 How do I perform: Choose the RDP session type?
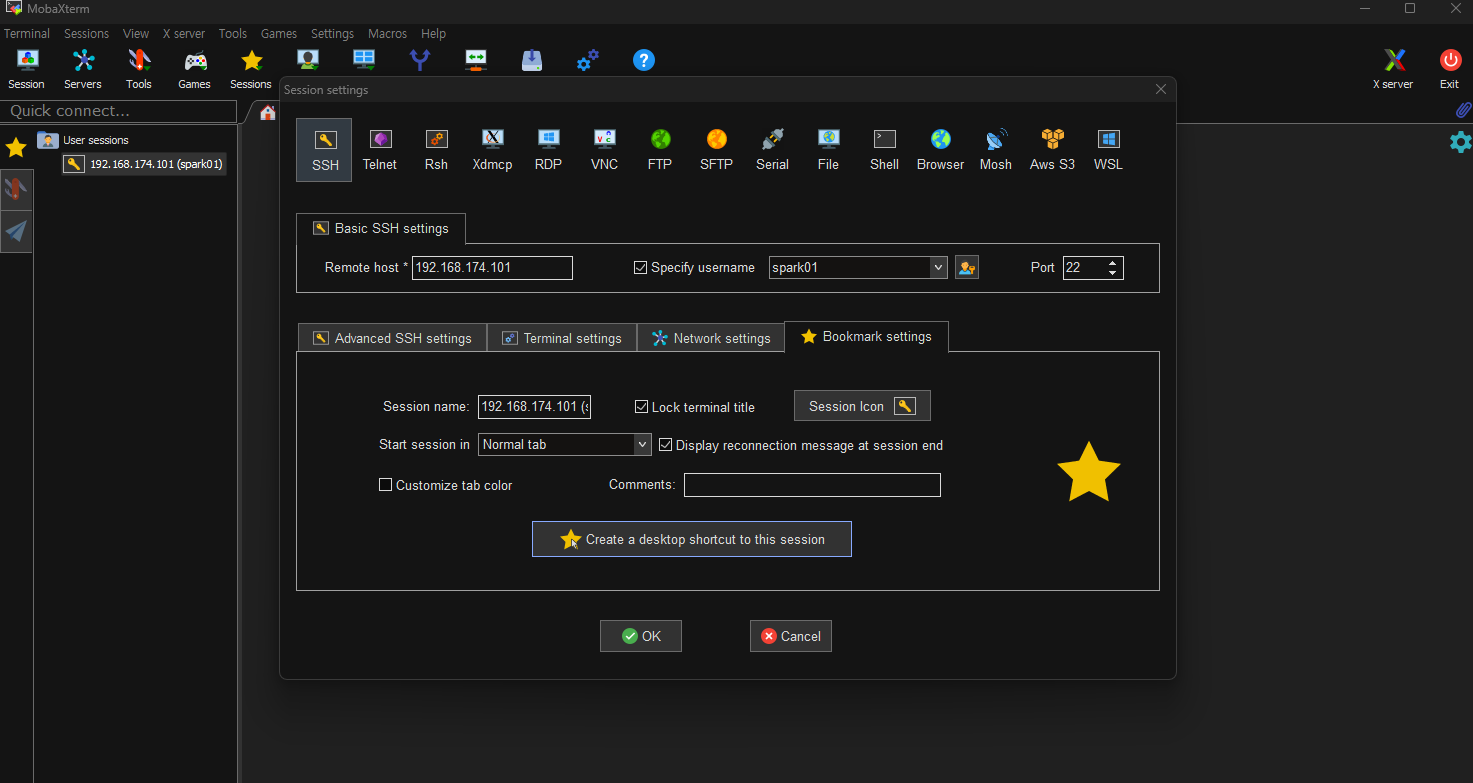pos(548,150)
